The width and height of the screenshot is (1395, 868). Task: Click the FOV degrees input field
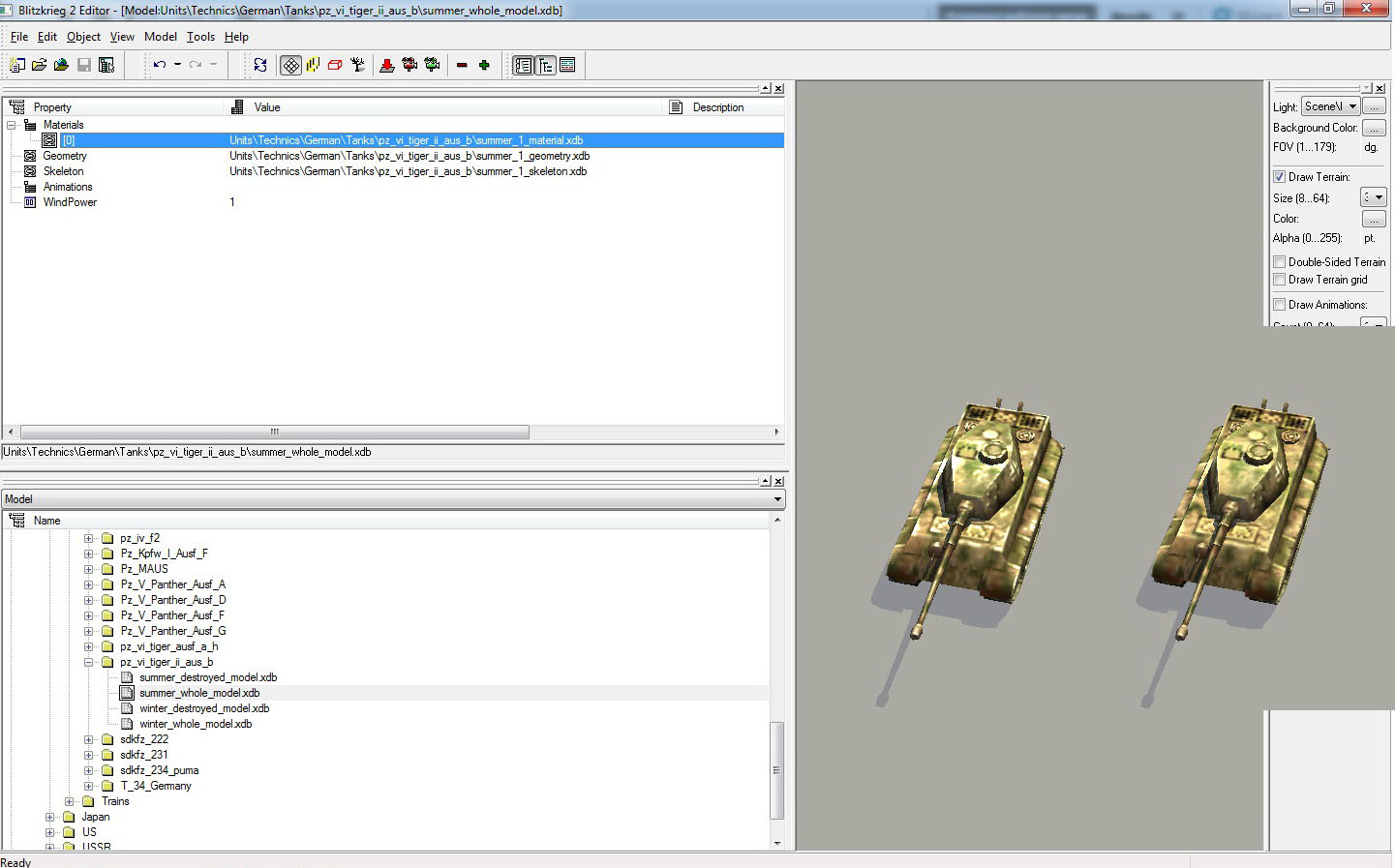[x=1371, y=147]
